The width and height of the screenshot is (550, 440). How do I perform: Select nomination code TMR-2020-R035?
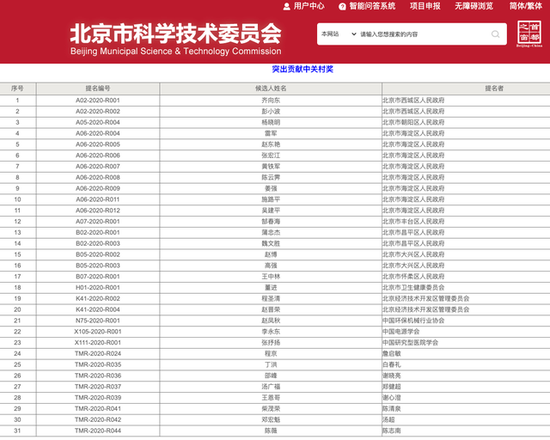point(98,365)
